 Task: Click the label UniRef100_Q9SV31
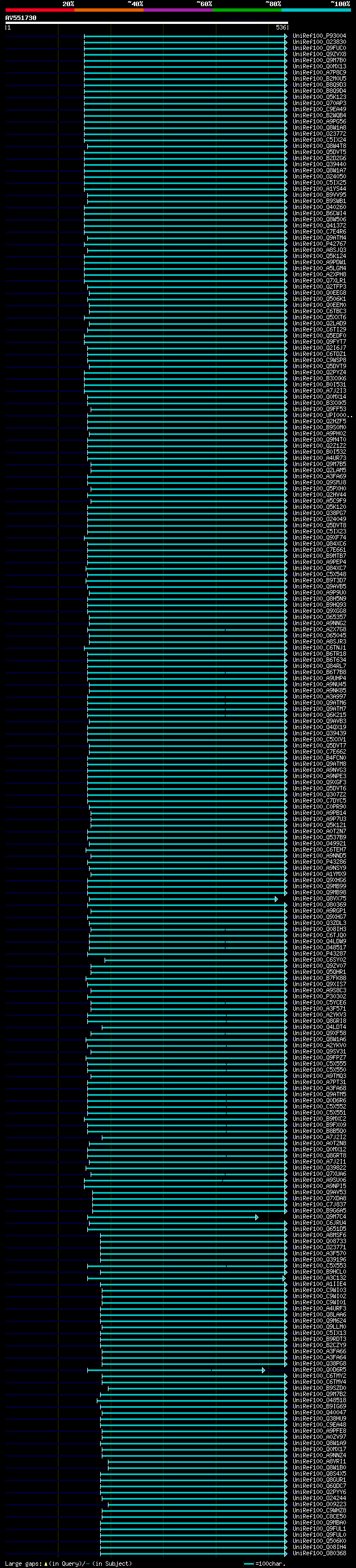pos(319,1052)
